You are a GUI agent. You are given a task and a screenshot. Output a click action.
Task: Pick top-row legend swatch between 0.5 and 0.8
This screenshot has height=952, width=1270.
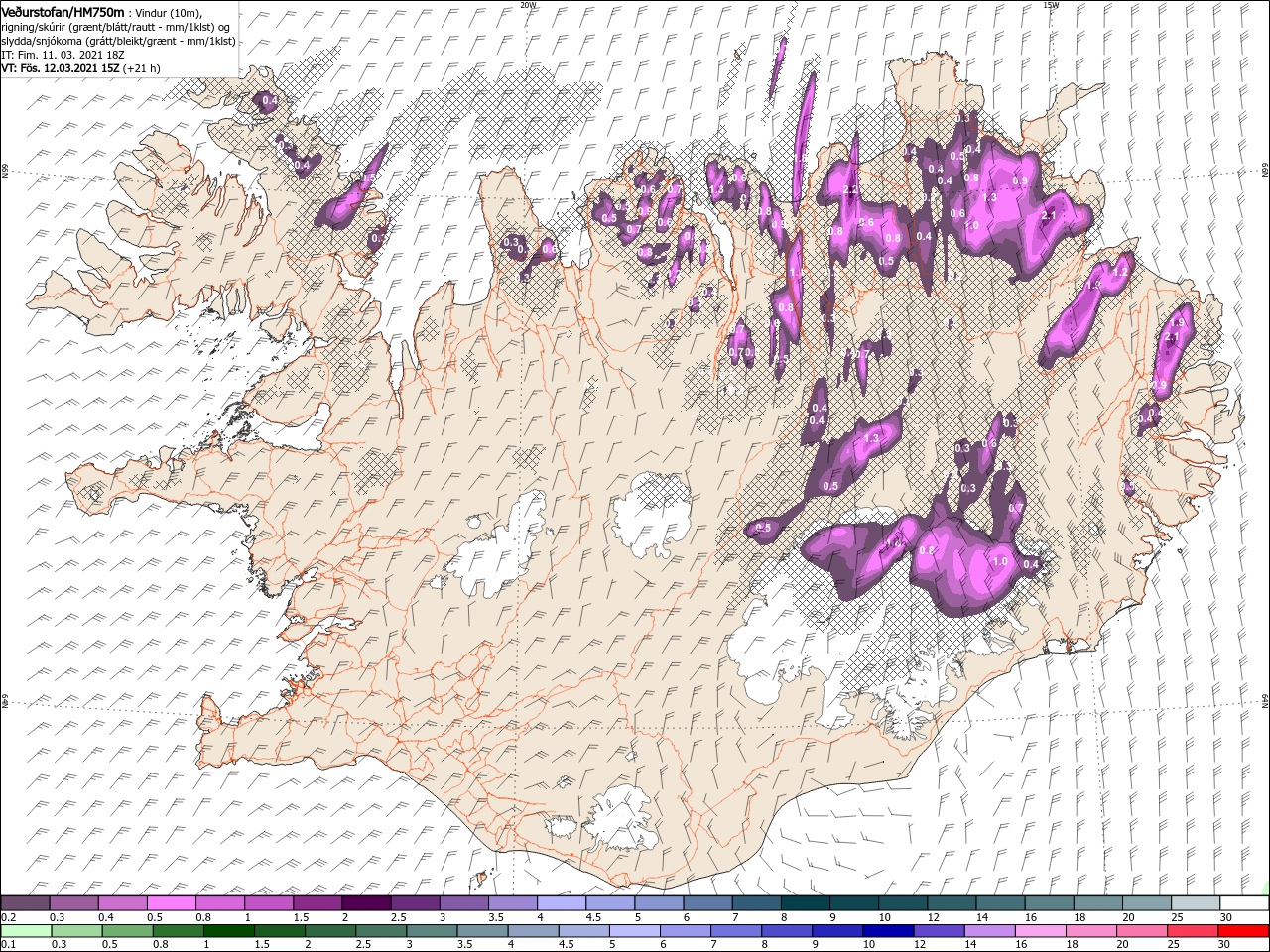[x=172, y=903]
